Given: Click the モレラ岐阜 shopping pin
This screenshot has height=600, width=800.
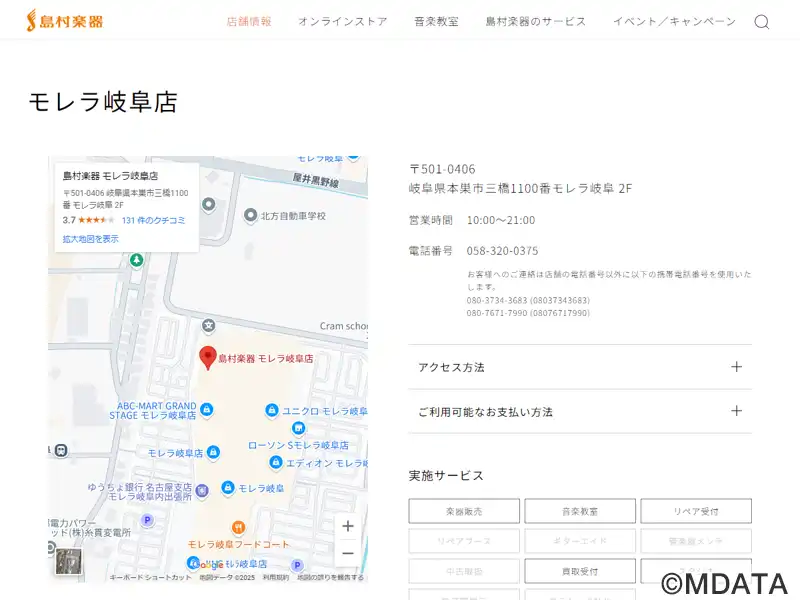Looking at the screenshot, I should [x=228, y=487].
